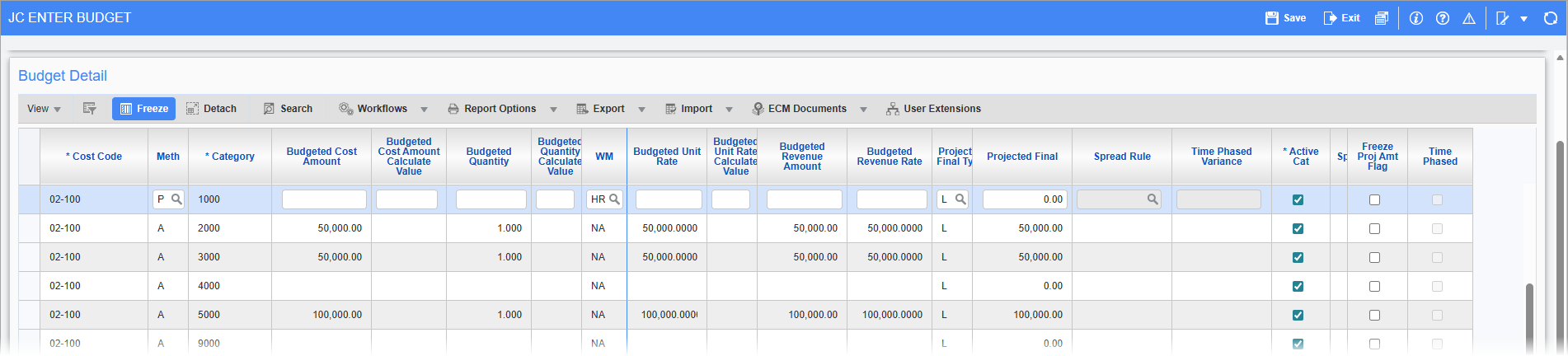Select the row with category 4000
Image resolution: width=1568 pixels, height=356 pixels.
pyautogui.click(x=745, y=286)
